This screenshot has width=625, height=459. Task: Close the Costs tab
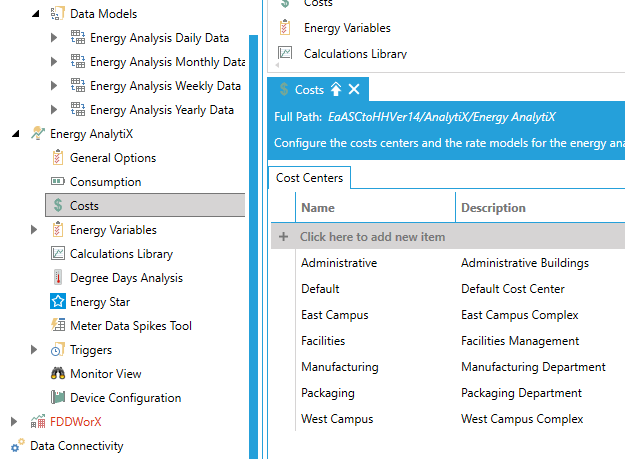coord(354,90)
